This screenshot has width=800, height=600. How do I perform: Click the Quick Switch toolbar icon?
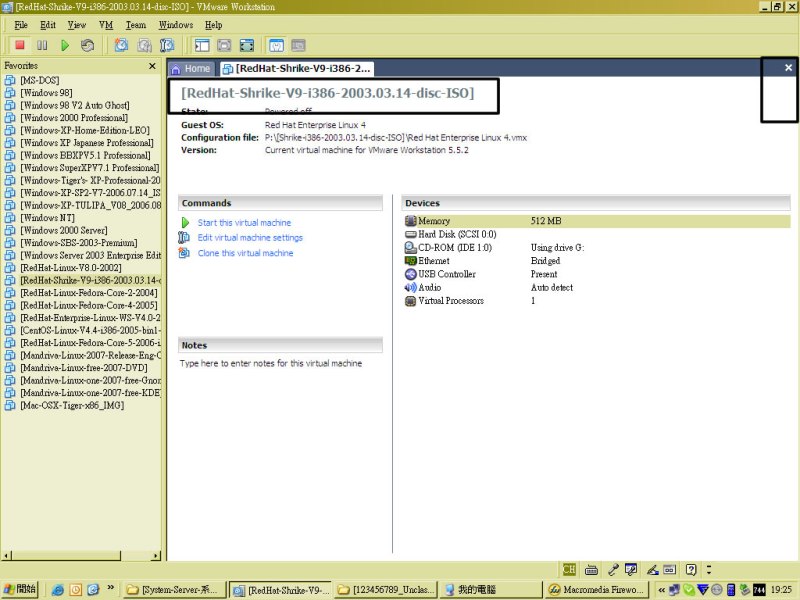[224, 45]
